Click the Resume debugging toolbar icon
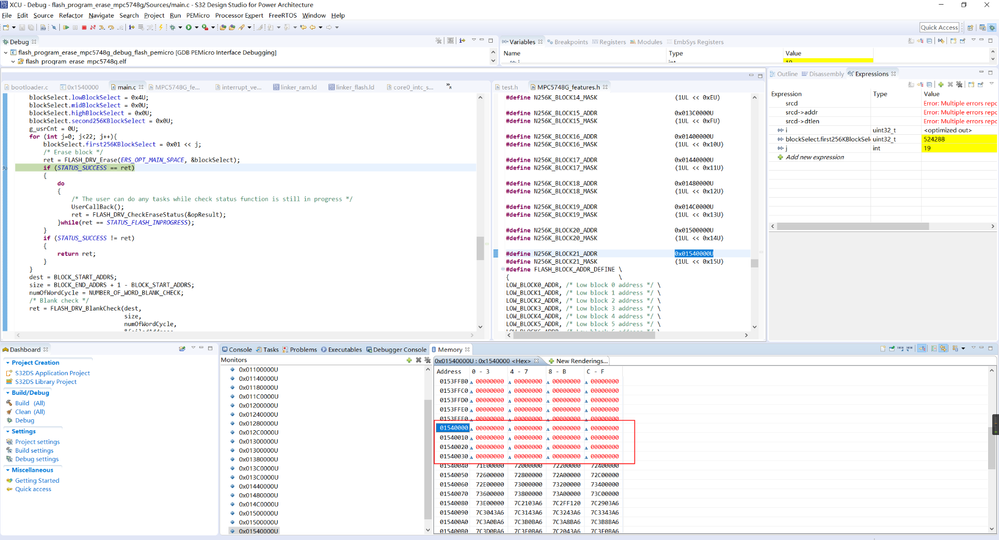The width and height of the screenshot is (999, 540). tap(66, 27)
